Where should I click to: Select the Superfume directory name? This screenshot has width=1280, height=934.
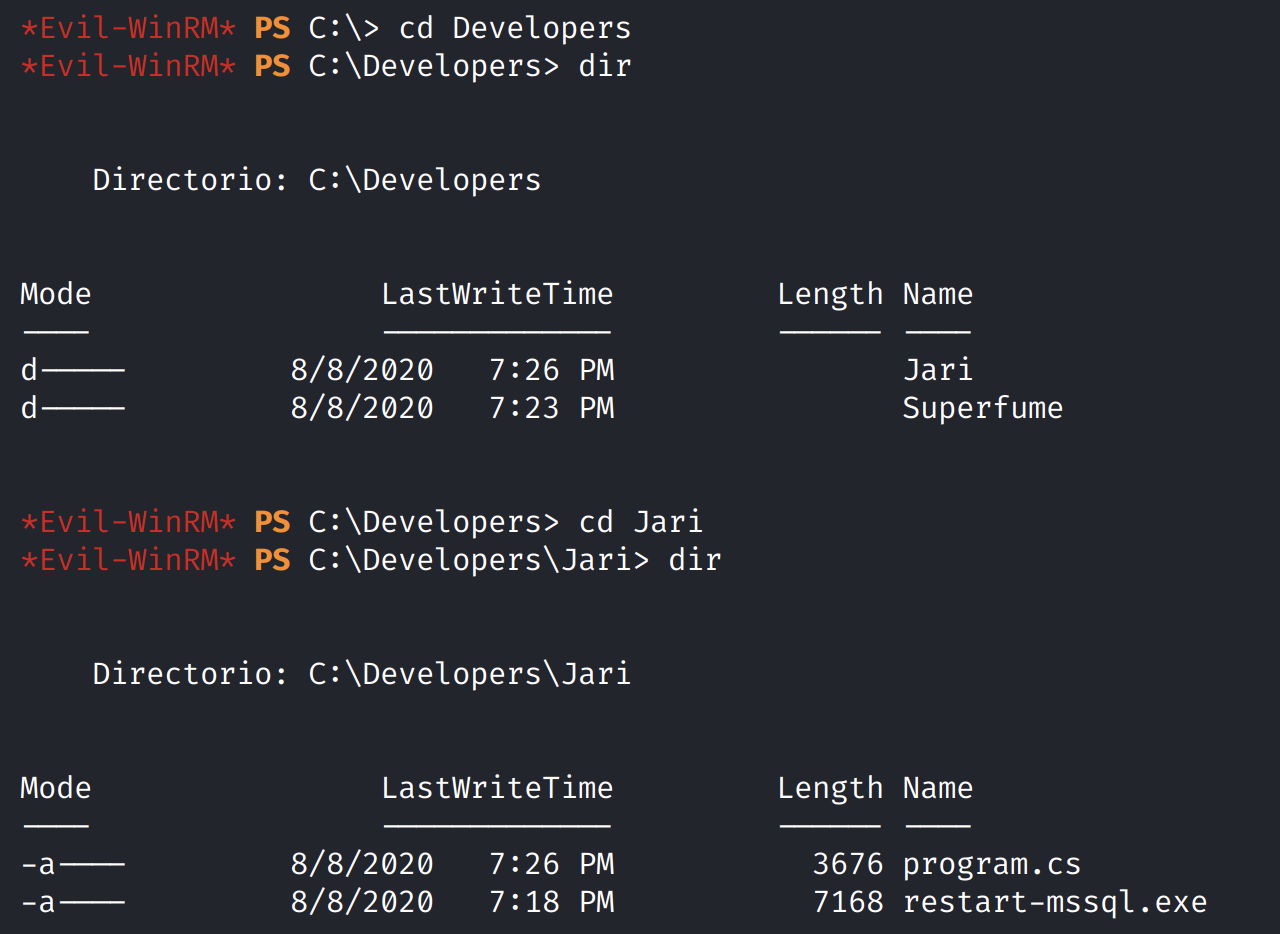point(982,408)
